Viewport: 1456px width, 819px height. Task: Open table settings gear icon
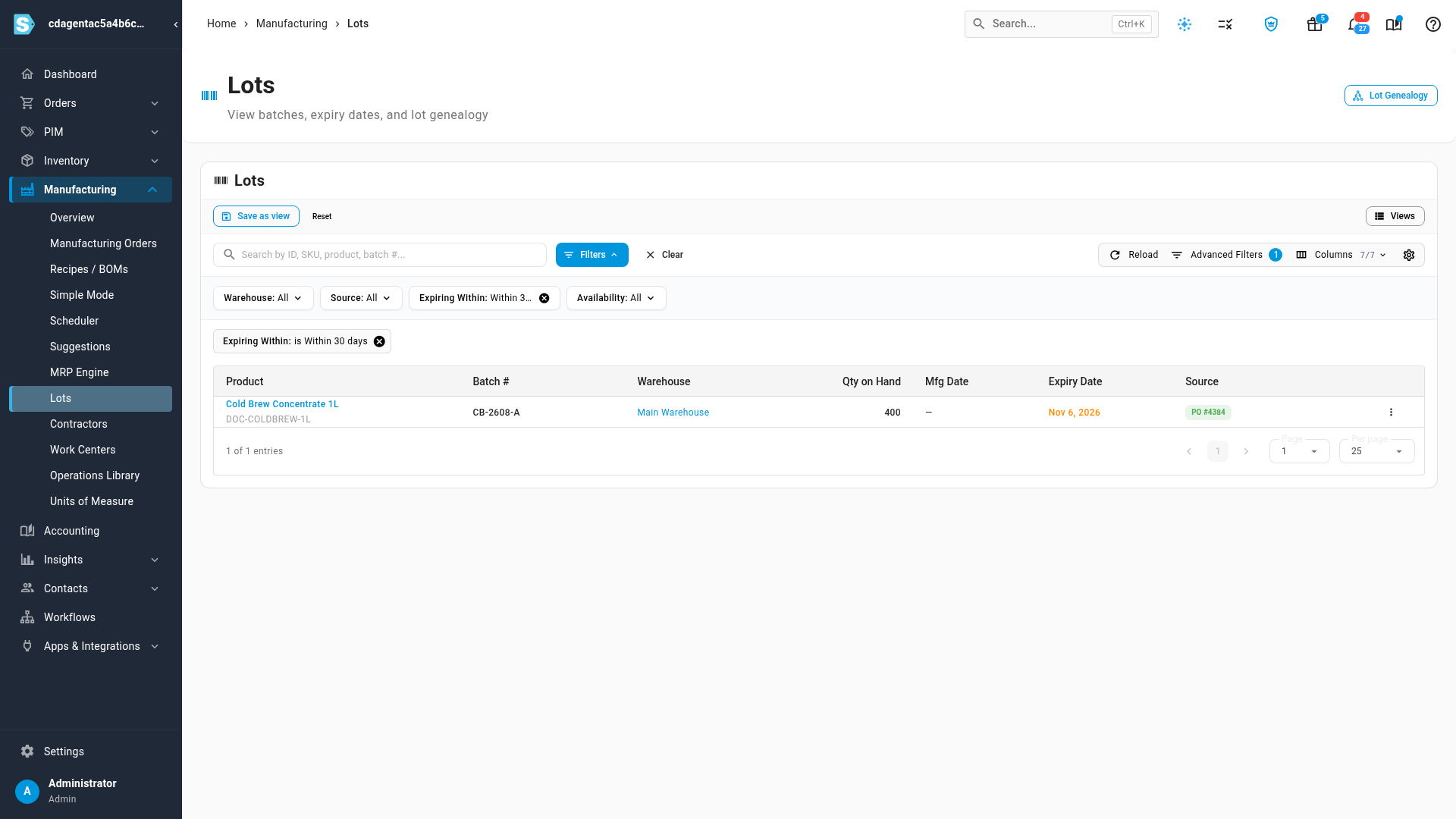1409,255
